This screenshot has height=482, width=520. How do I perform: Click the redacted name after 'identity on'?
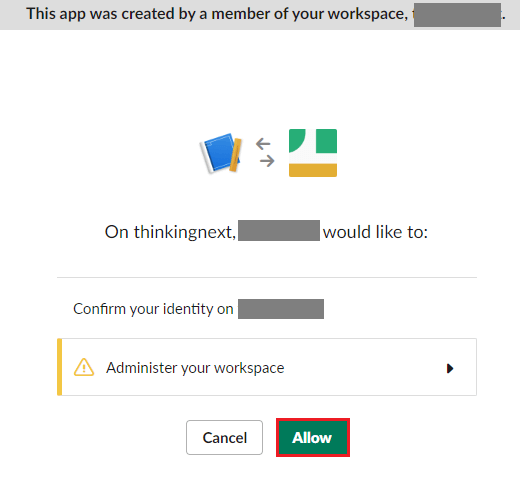[281, 309]
